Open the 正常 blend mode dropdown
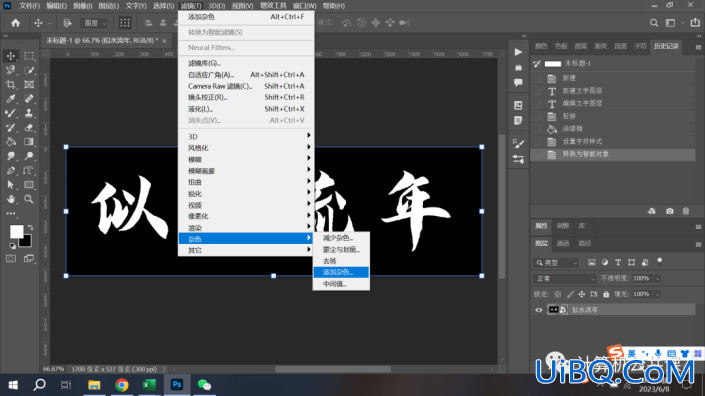The height and width of the screenshot is (396, 705). coord(565,279)
